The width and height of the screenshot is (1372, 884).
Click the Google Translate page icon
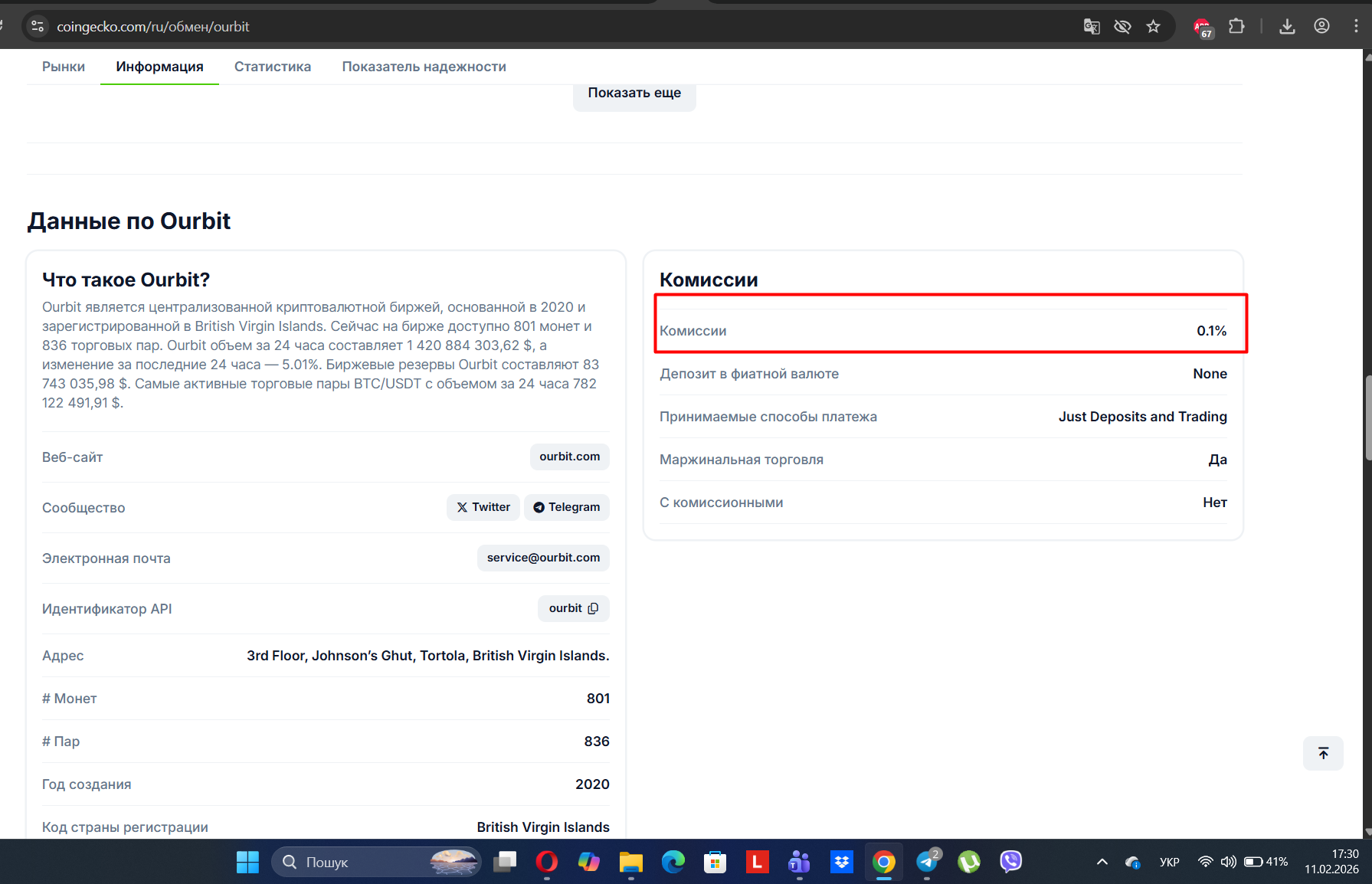(1092, 27)
